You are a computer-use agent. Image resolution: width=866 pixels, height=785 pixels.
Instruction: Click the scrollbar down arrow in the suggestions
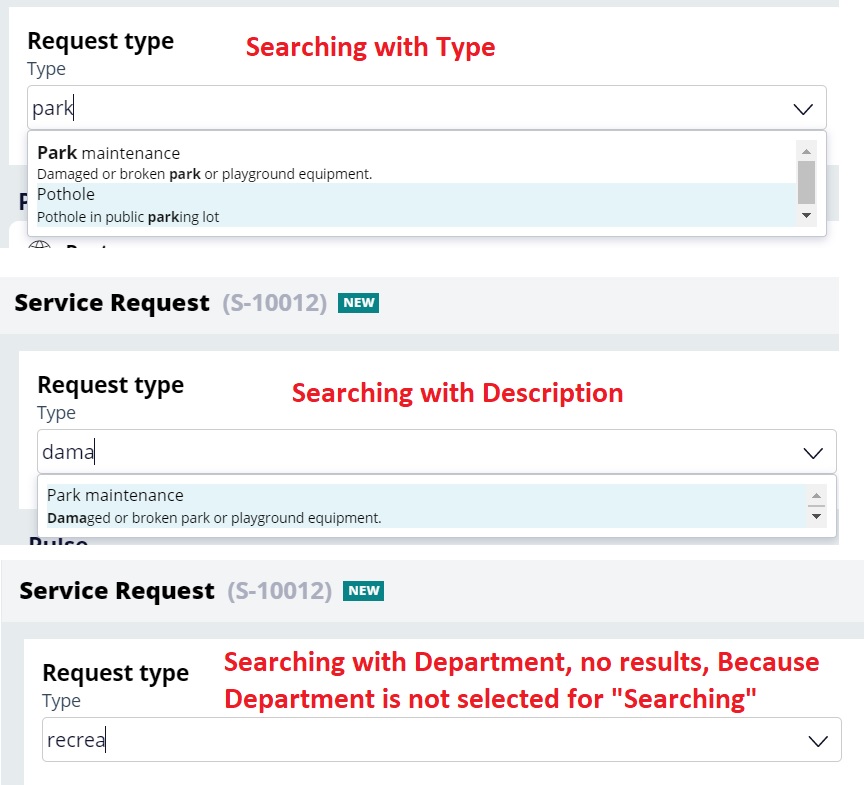[x=807, y=215]
